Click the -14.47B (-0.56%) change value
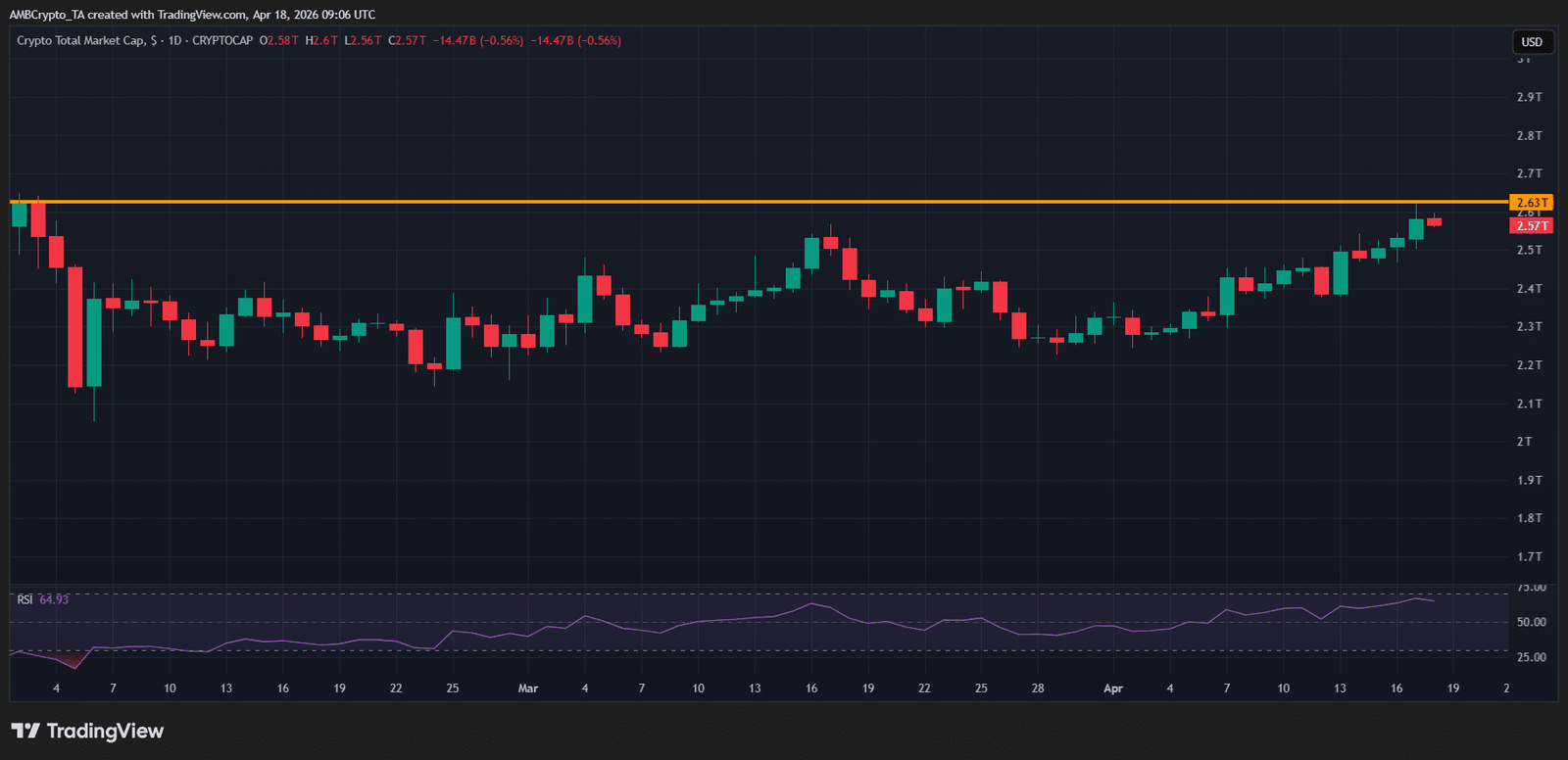Screen dimensions: 1568x760 point(479,41)
